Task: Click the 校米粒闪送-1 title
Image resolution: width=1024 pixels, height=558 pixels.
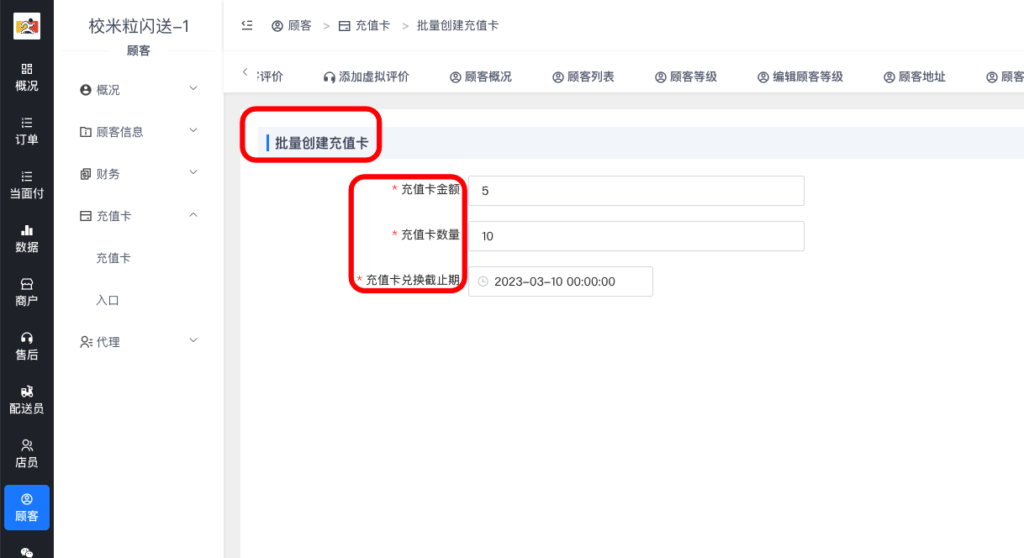Action: coord(138,26)
